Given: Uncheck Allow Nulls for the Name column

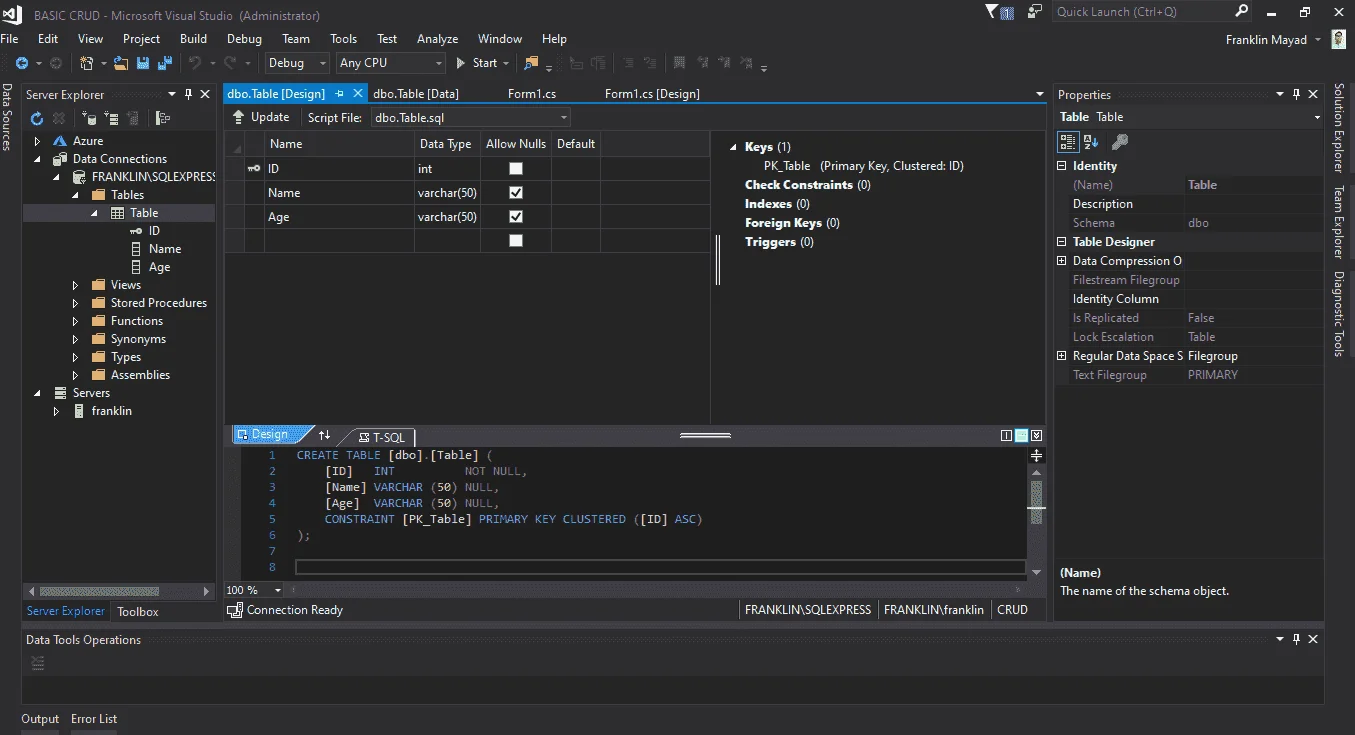Looking at the screenshot, I should point(516,193).
